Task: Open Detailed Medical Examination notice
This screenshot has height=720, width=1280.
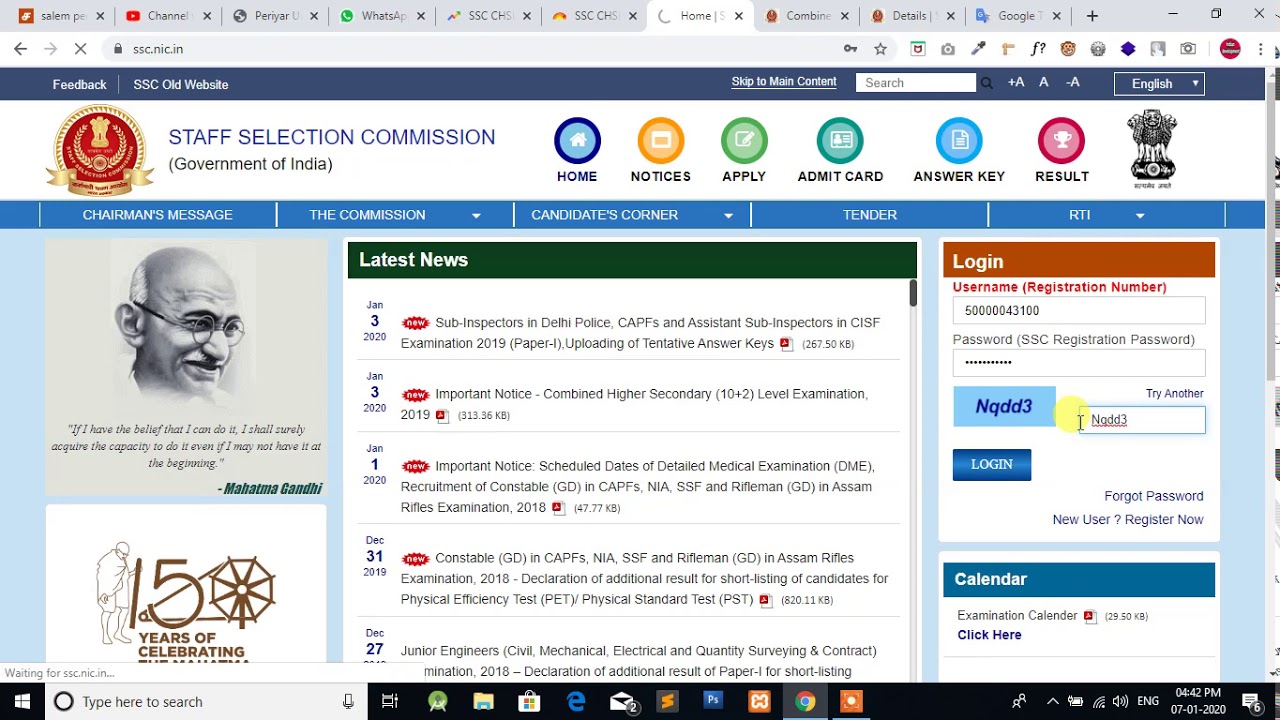Action: (637, 487)
